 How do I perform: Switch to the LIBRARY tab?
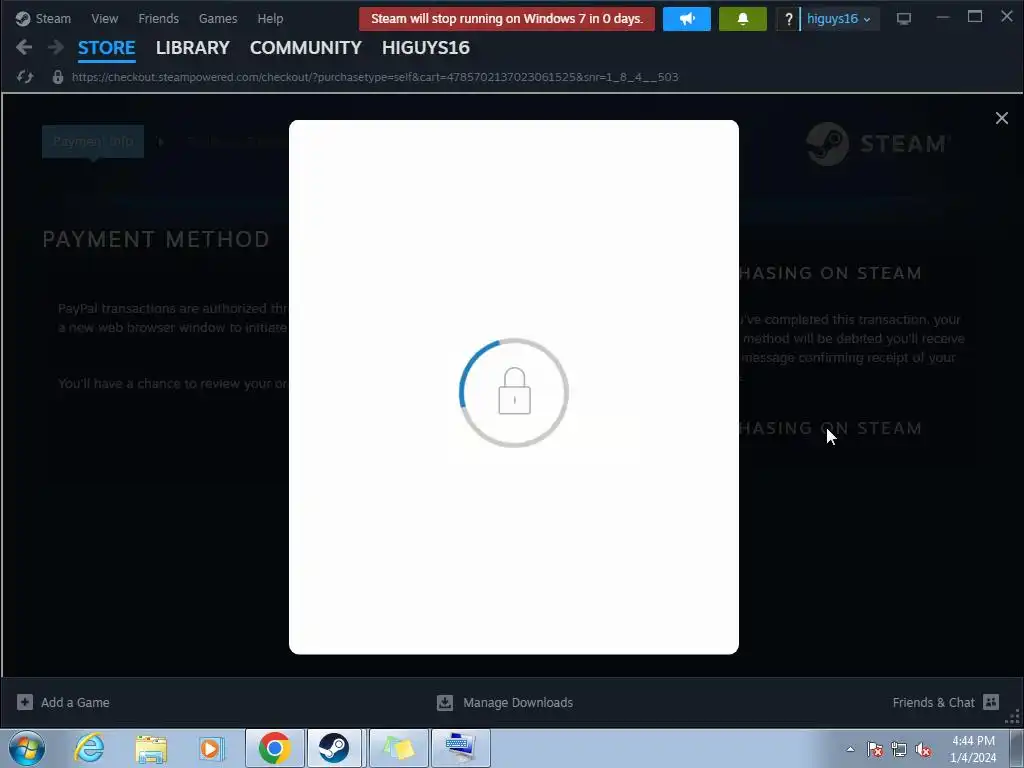(x=193, y=48)
